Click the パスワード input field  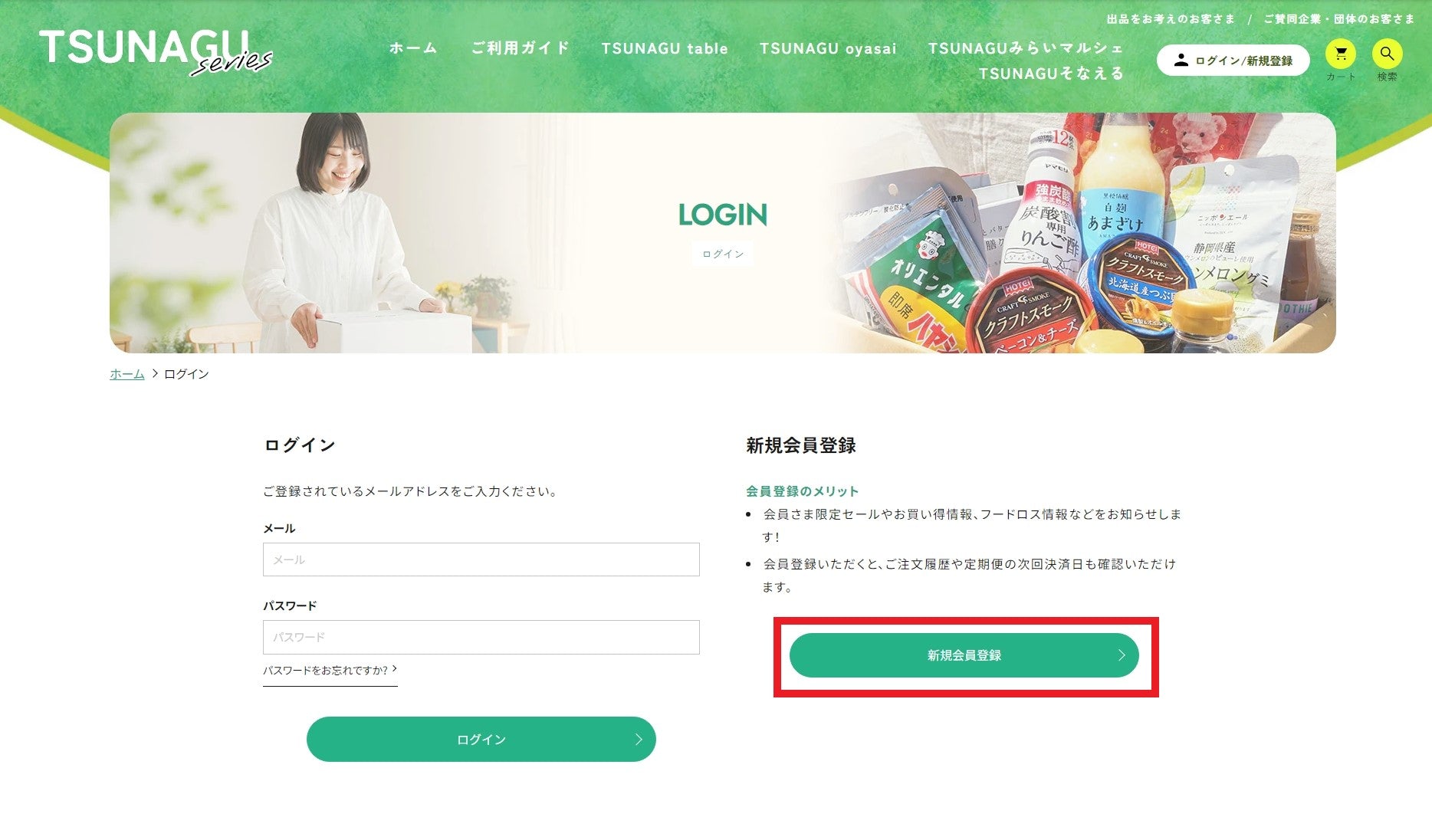coord(481,637)
